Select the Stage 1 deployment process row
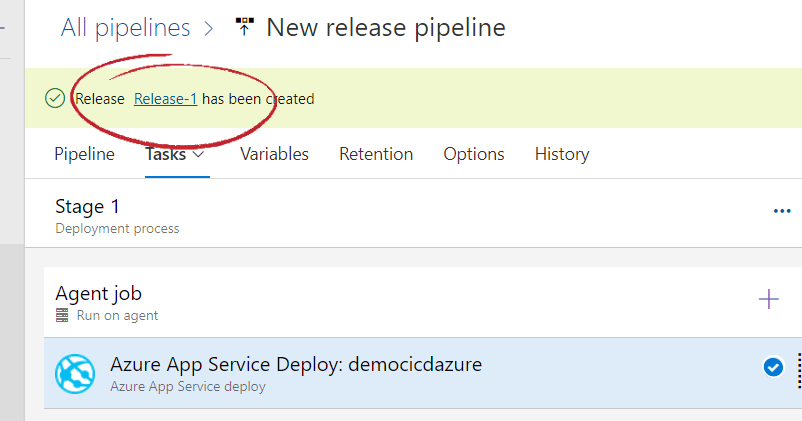 (300, 215)
